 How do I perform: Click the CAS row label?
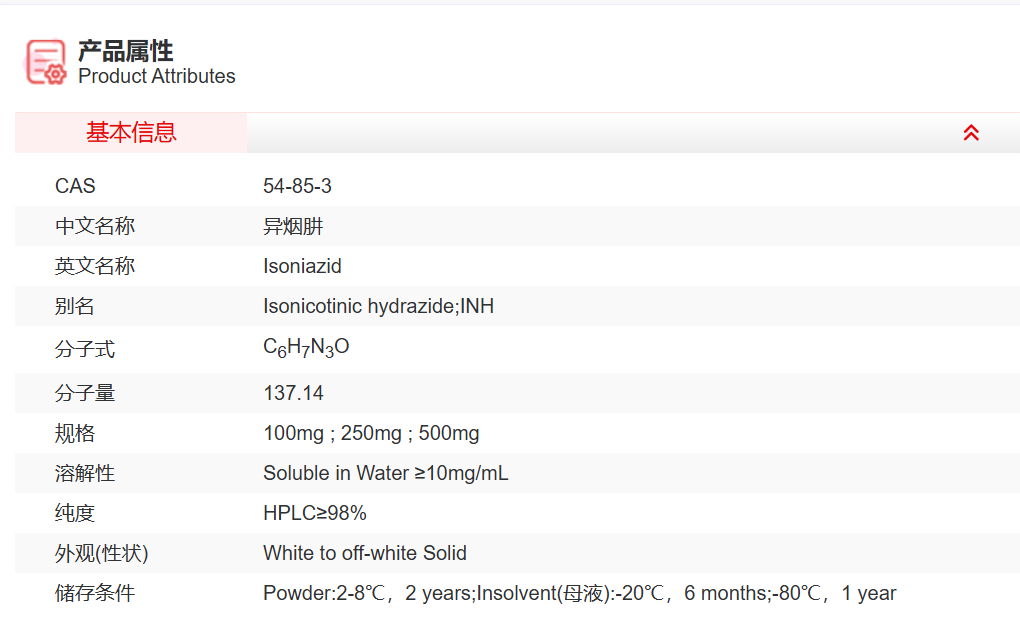75,186
